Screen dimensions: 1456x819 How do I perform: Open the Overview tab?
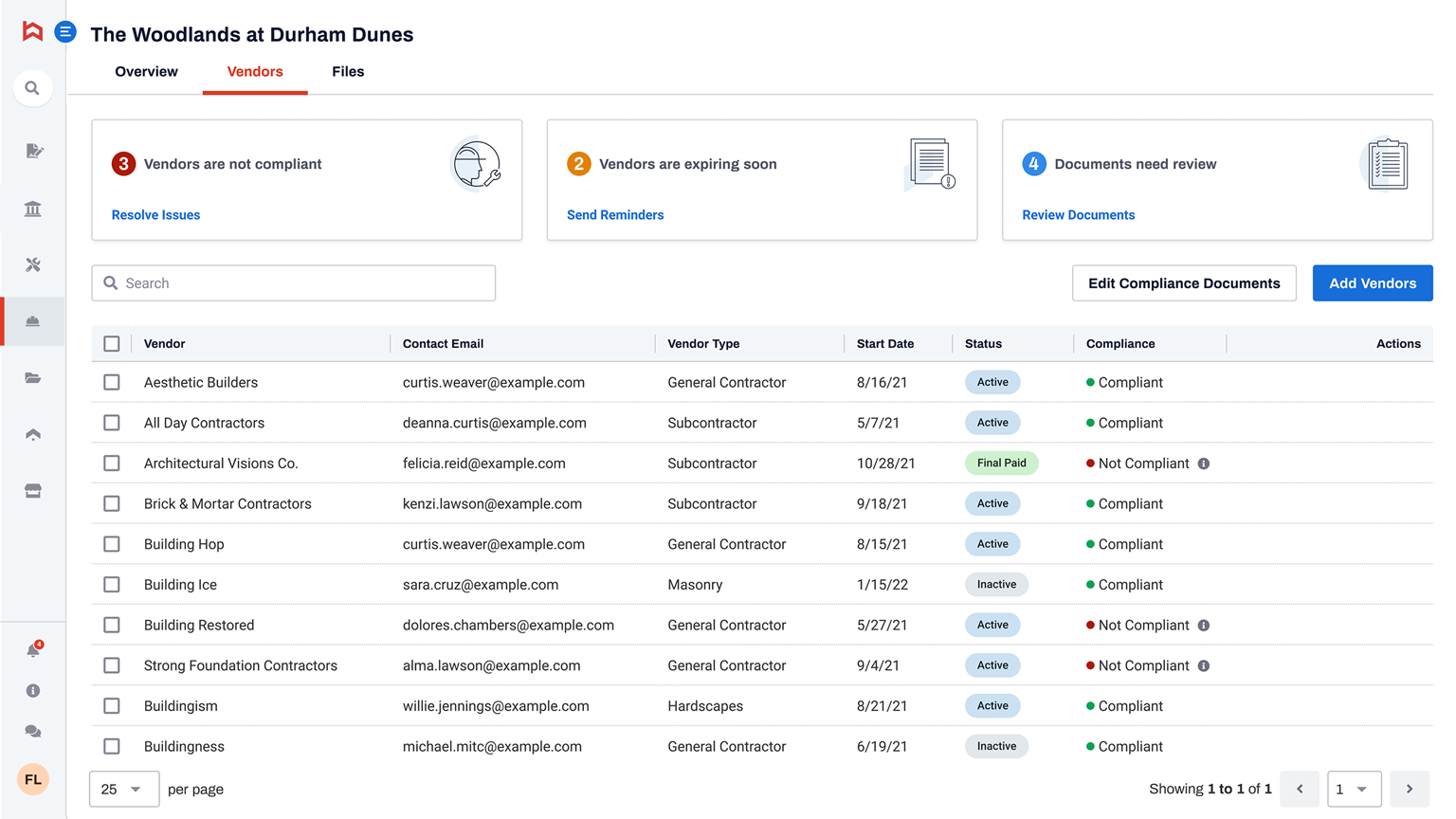(x=146, y=71)
